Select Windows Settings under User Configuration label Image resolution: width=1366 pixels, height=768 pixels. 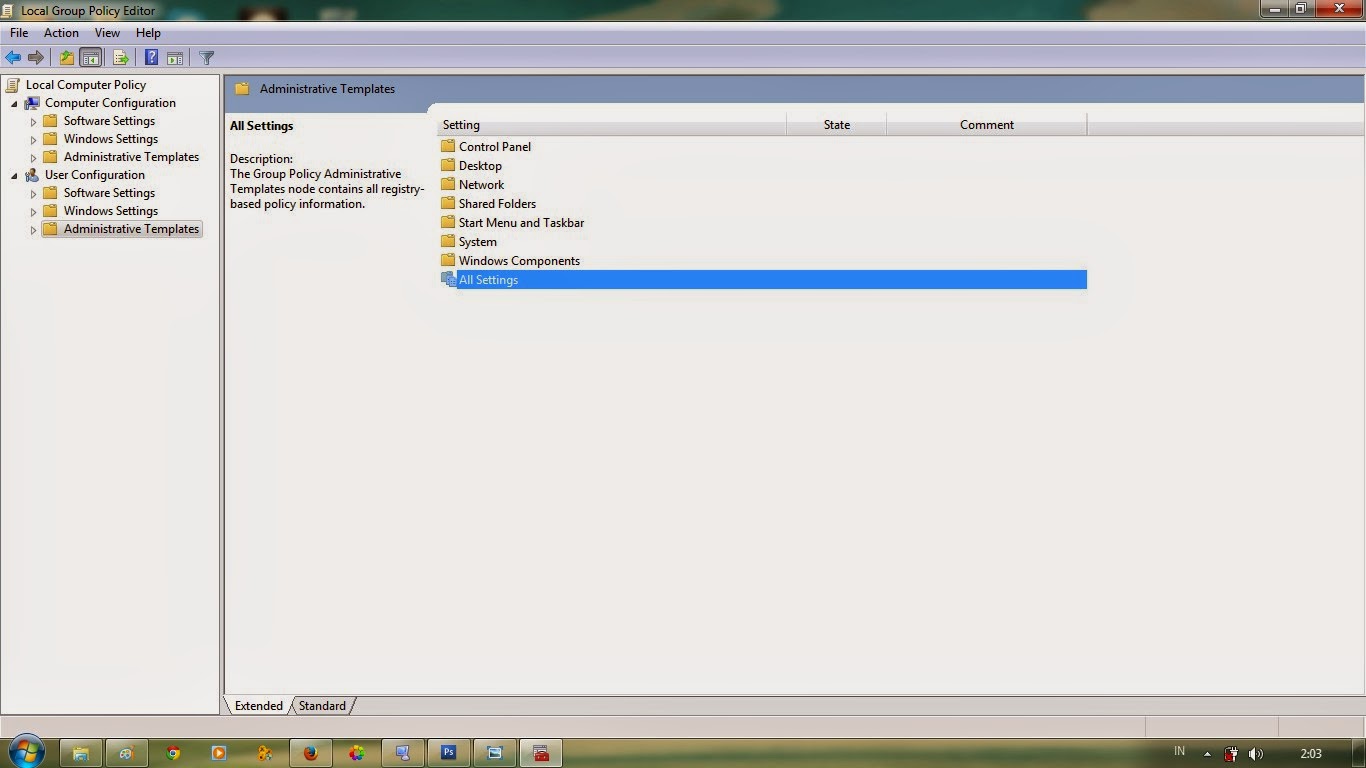pos(111,211)
